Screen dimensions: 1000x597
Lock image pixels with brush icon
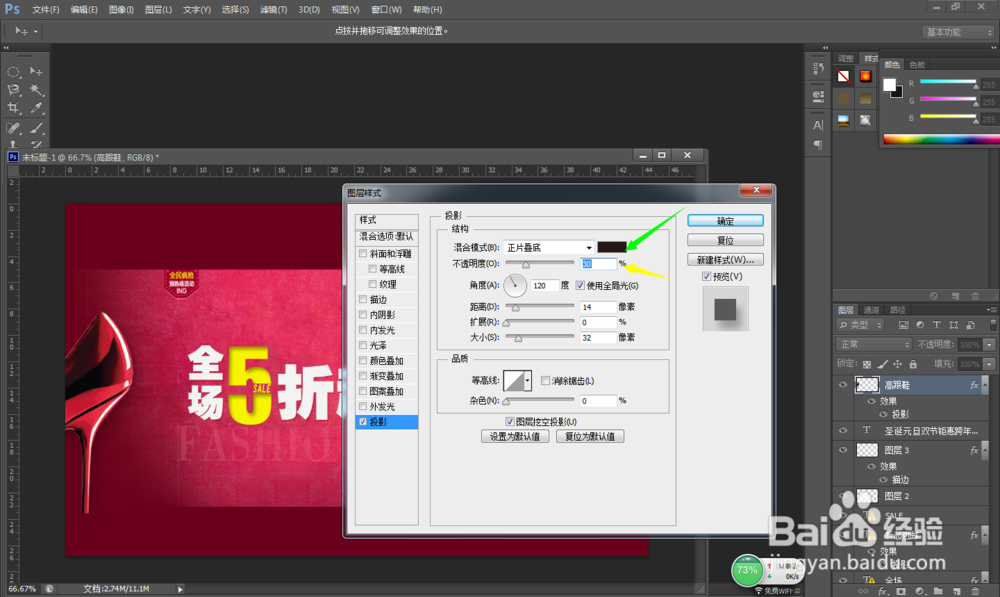882,364
